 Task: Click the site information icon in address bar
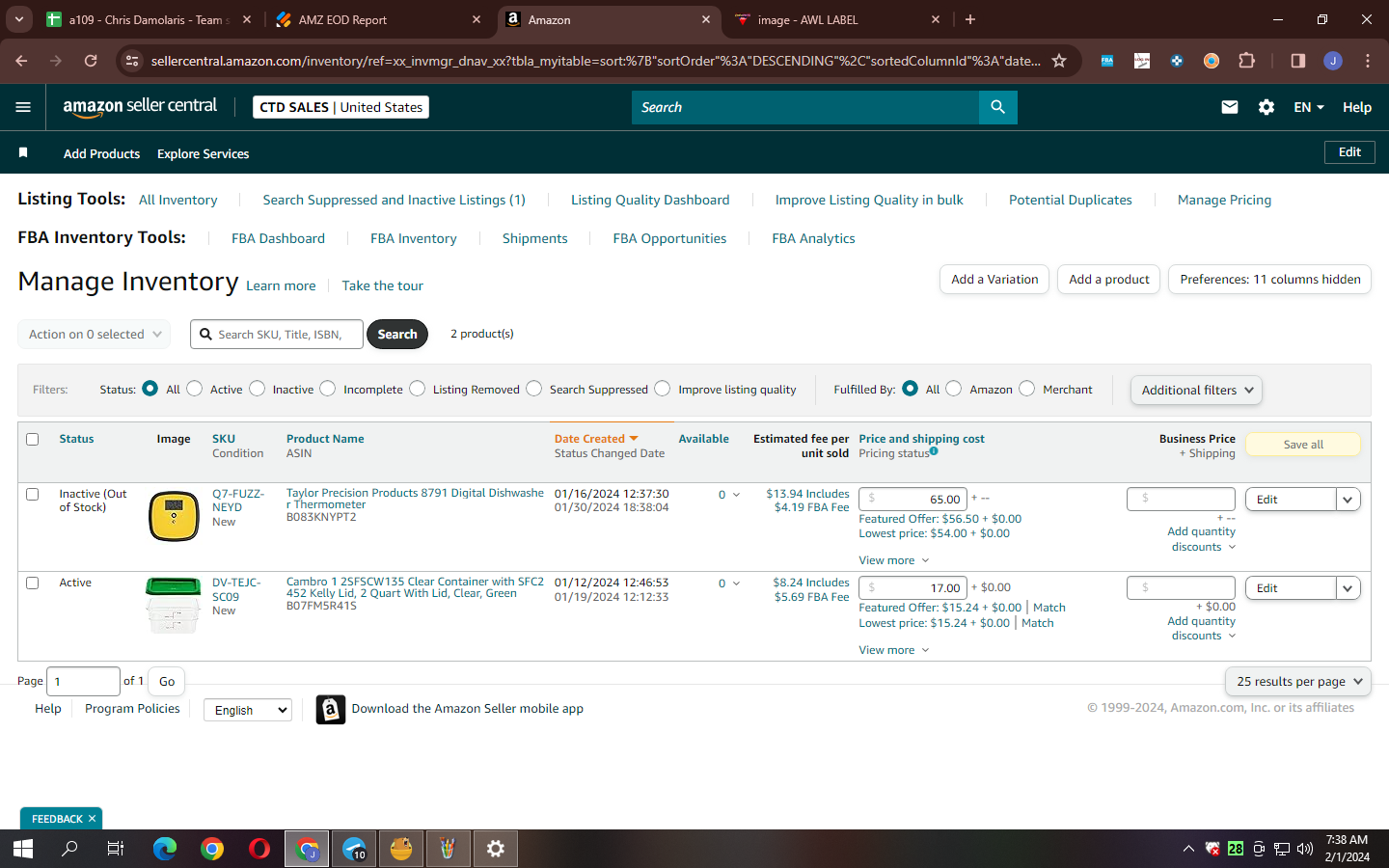(x=132, y=61)
